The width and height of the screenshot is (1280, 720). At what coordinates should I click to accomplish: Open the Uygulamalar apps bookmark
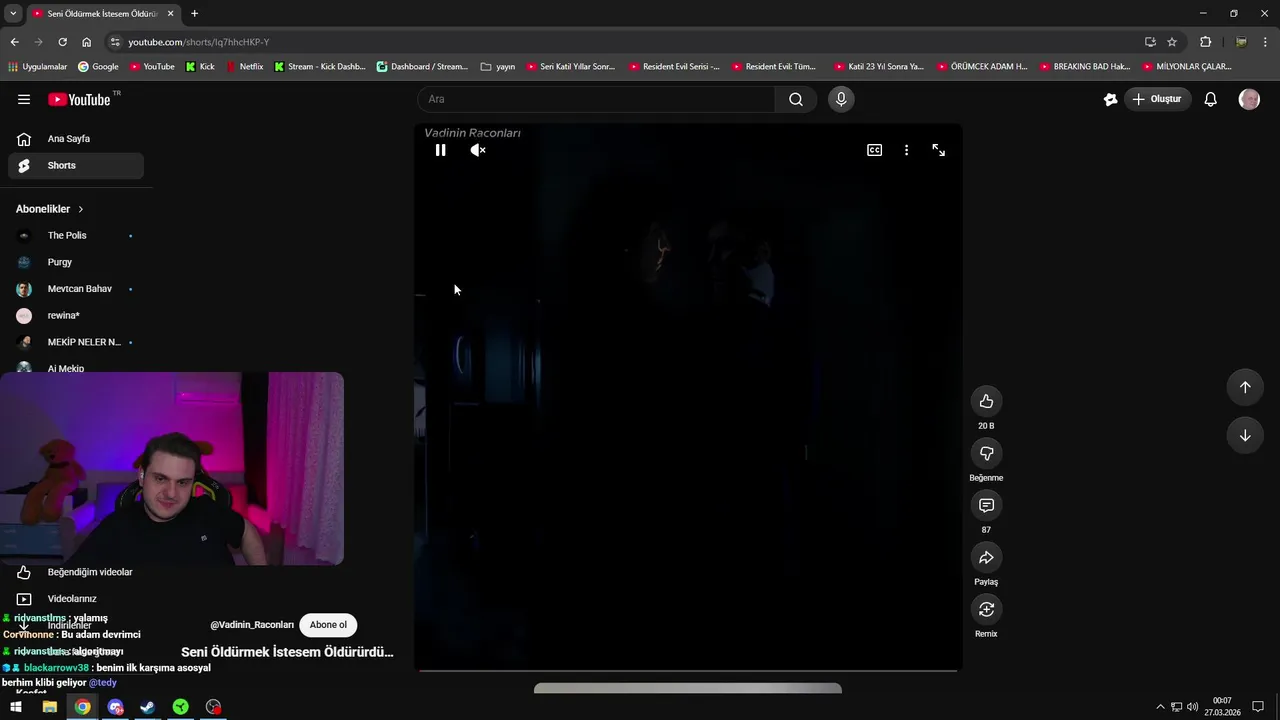click(38, 67)
